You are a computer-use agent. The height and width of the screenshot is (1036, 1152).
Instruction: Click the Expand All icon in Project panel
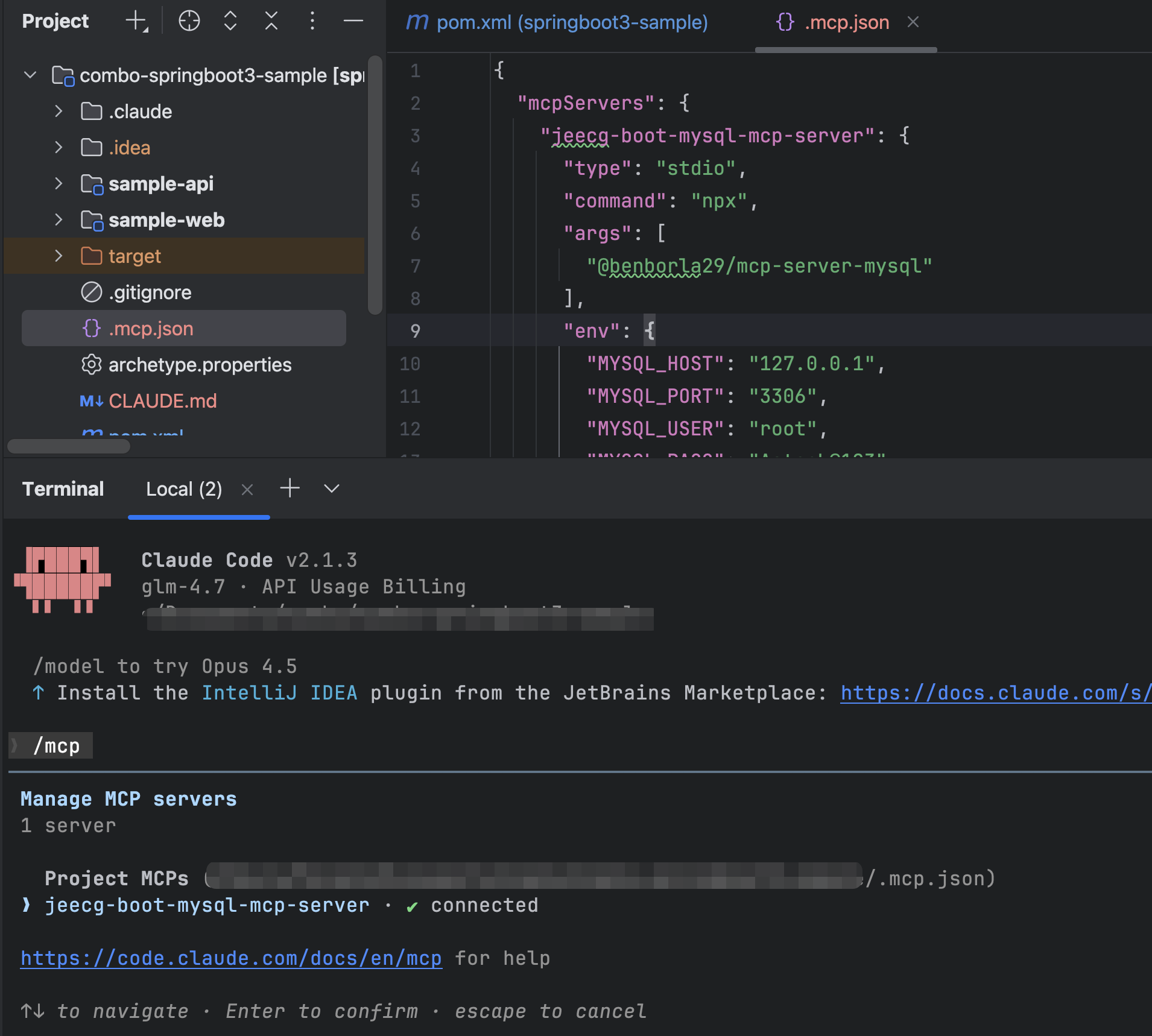[x=230, y=21]
